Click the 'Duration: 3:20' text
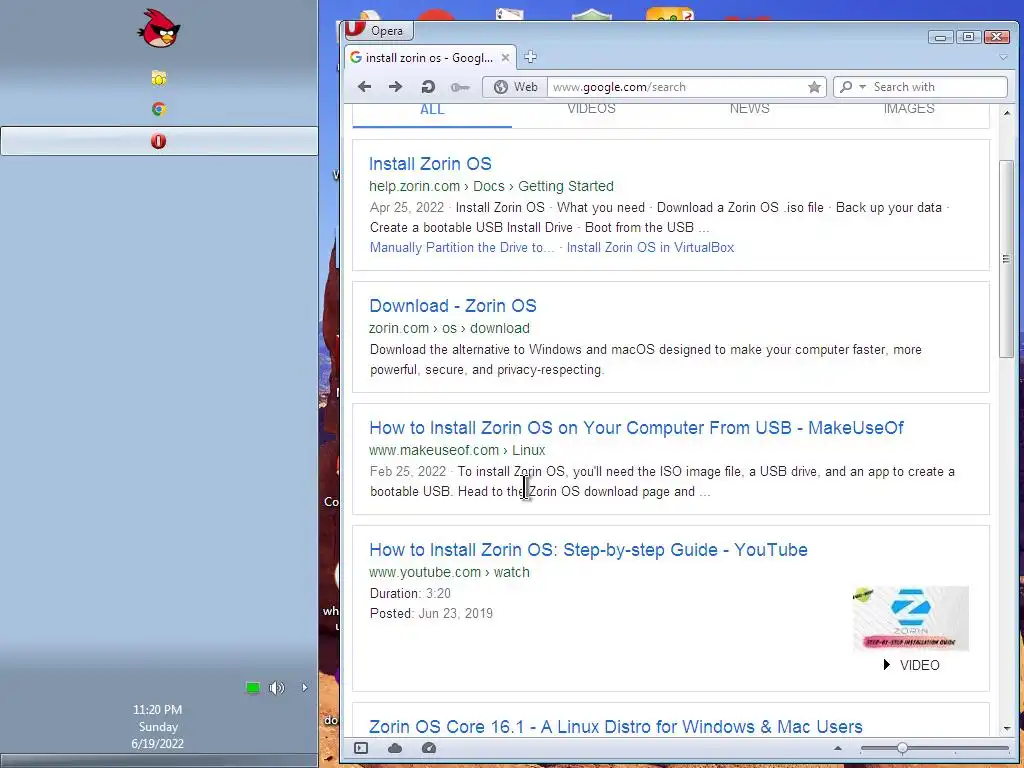Image resolution: width=1024 pixels, height=768 pixels. coord(410,594)
